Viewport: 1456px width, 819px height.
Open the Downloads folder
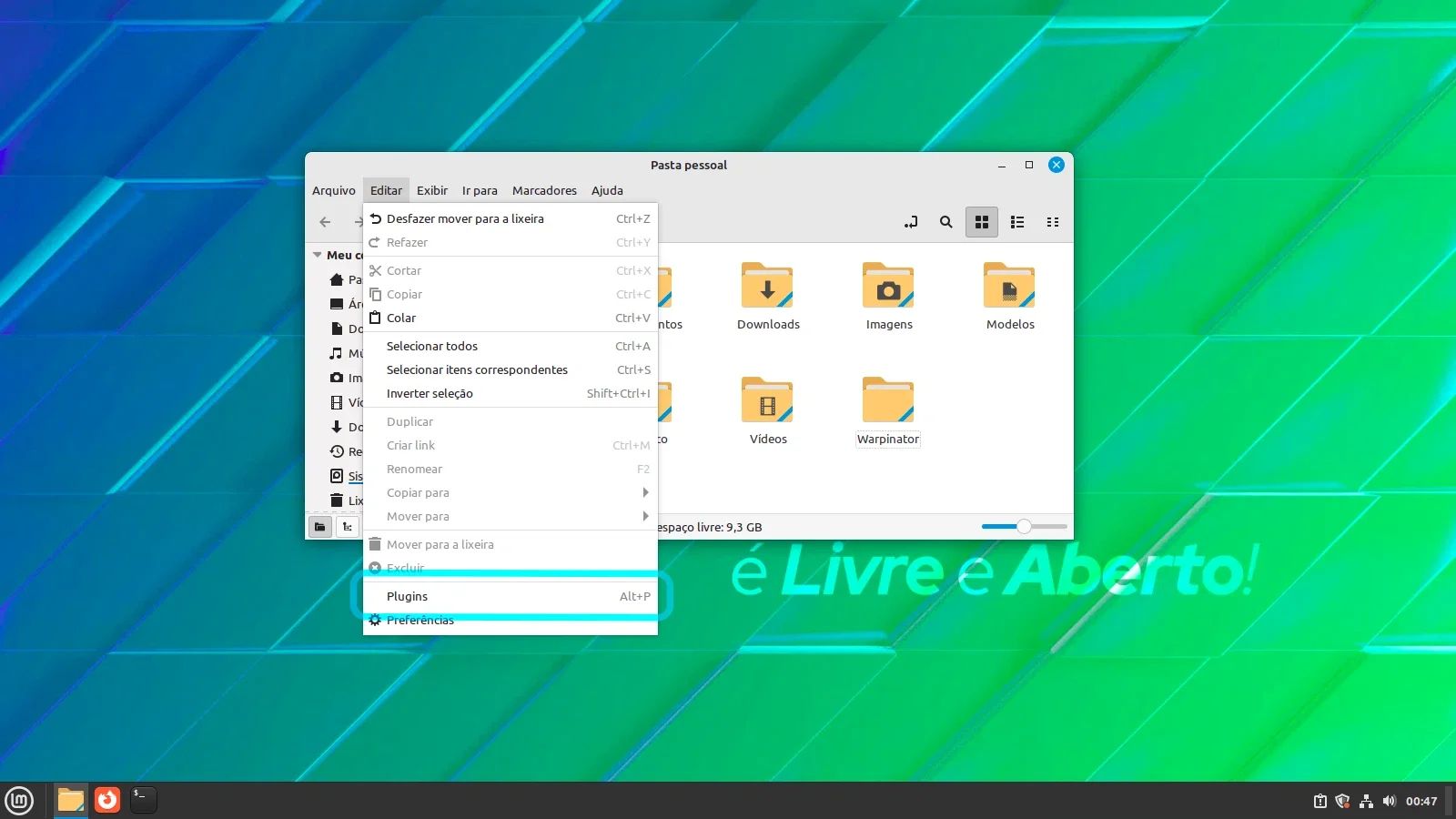click(x=768, y=287)
